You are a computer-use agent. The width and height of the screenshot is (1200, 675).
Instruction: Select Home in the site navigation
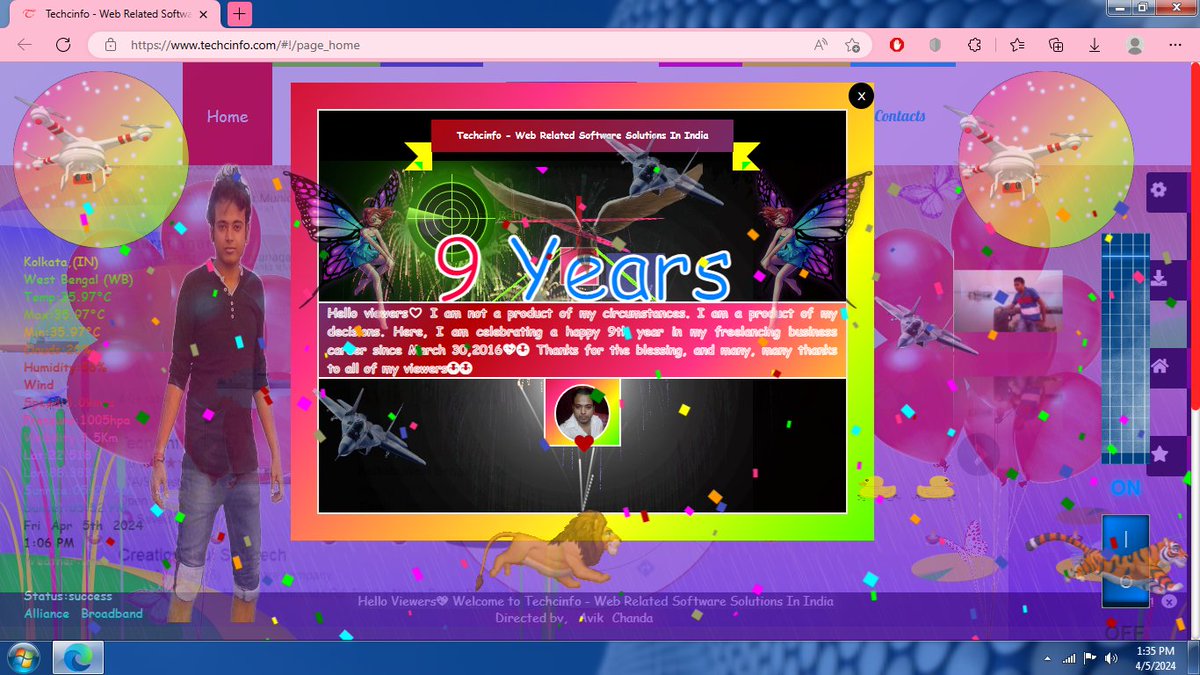pos(228,116)
